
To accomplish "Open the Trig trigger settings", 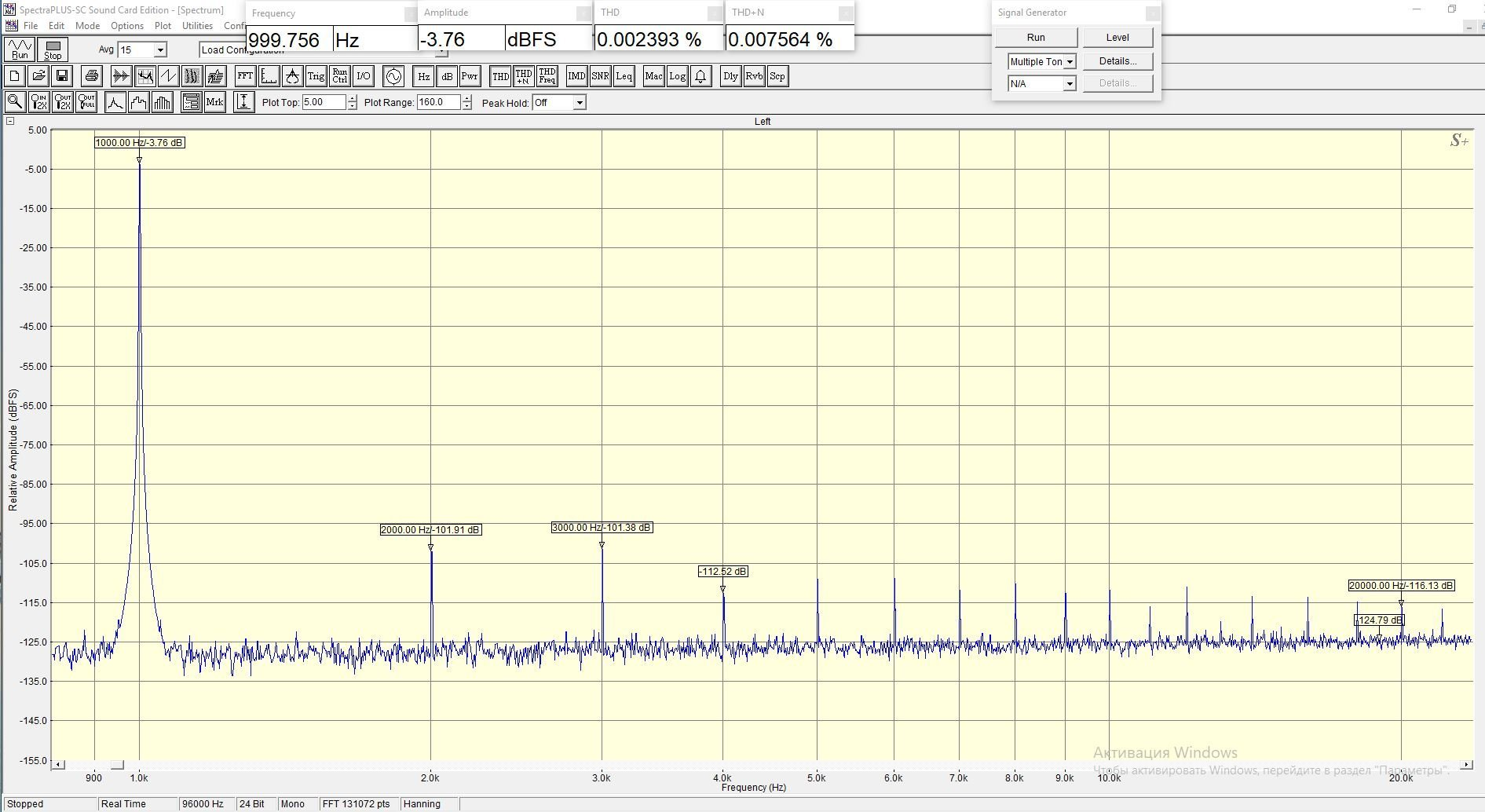I will (x=316, y=76).
